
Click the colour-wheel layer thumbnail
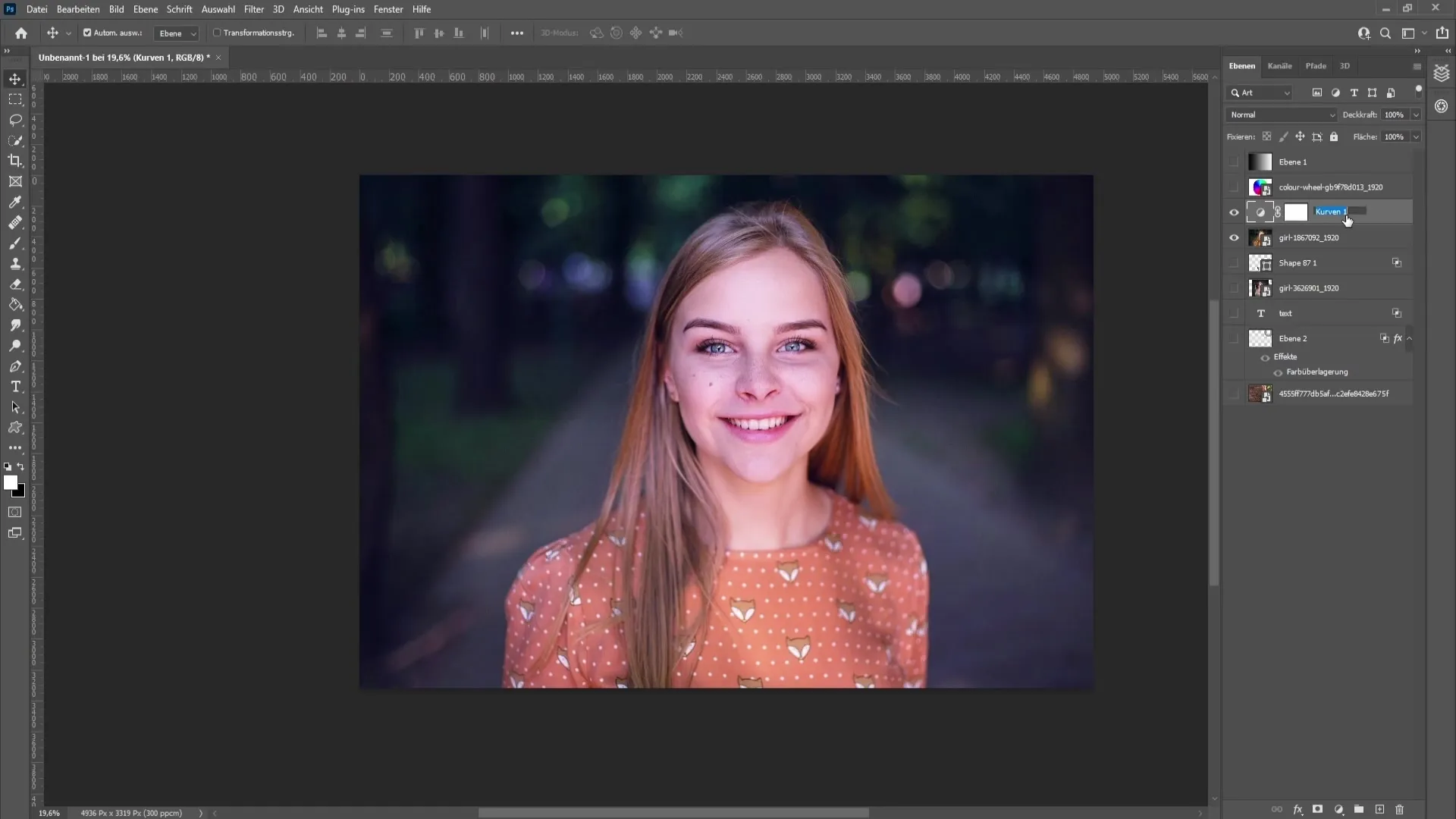click(1260, 186)
